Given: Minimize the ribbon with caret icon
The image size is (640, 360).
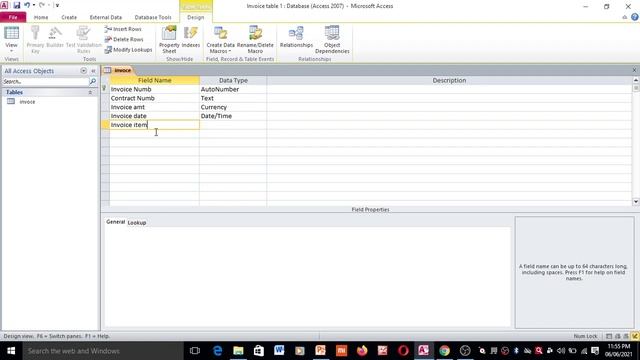Looking at the screenshot, I should (x=624, y=17).
